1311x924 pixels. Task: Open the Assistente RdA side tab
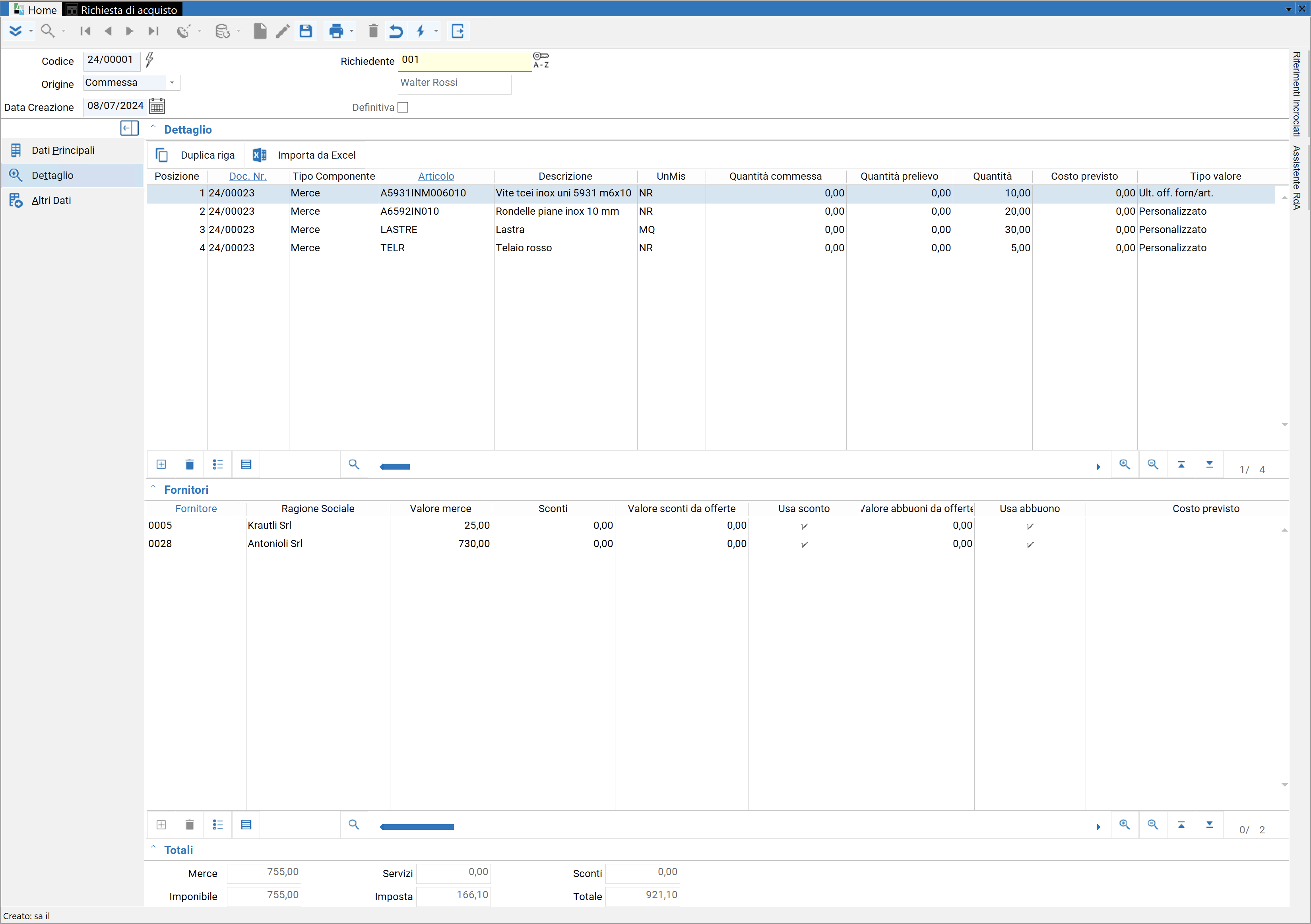click(x=1297, y=178)
